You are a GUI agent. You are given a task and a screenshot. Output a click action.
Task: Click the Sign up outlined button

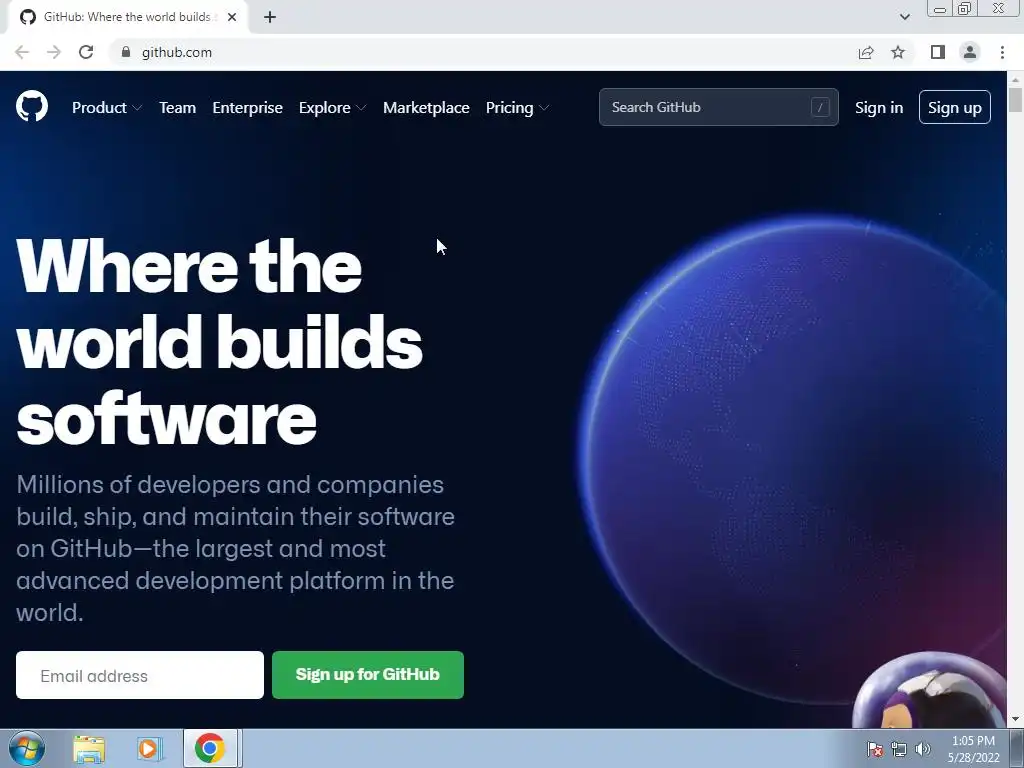click(955, 107)
